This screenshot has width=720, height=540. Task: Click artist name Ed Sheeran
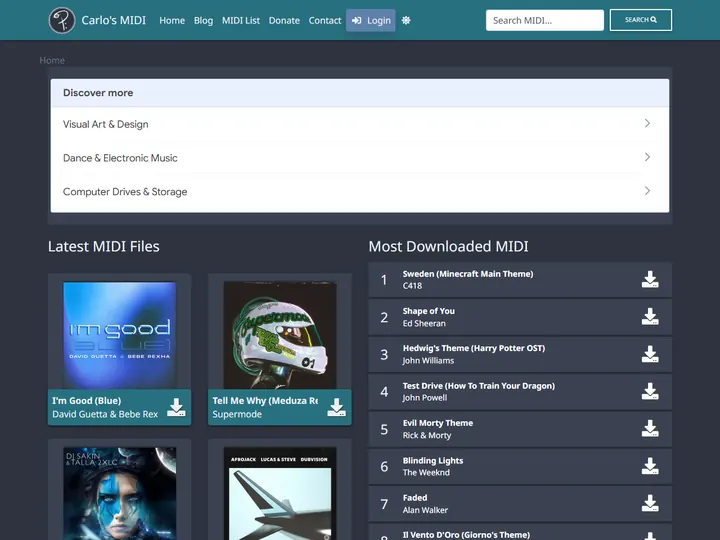424,323
